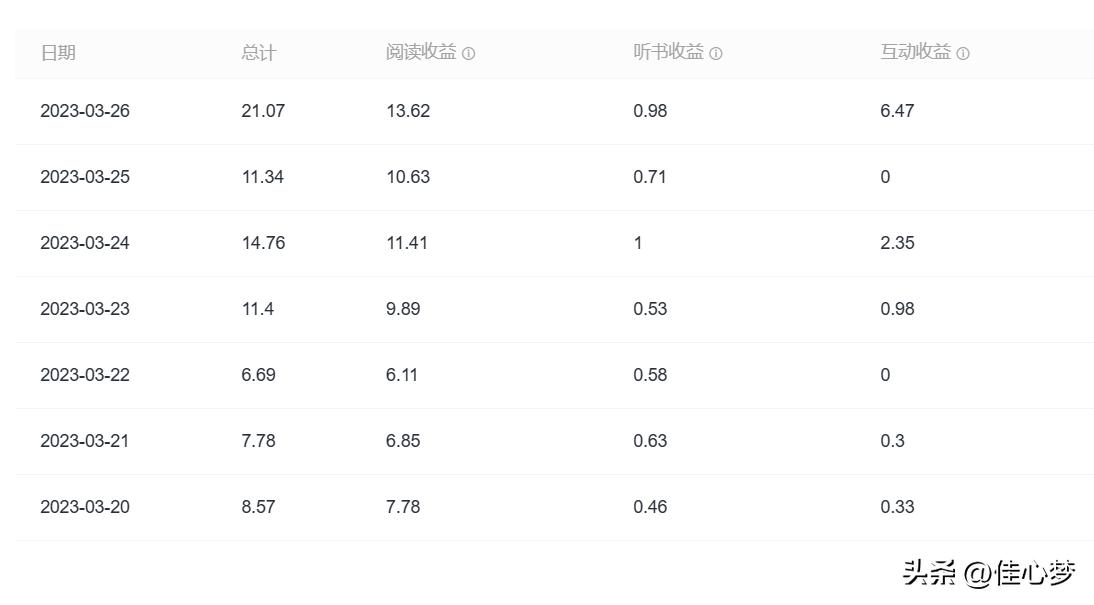Click the 2023-03-22 date cell
This screenshot has width=1094, height=605.
pos(85,375)
